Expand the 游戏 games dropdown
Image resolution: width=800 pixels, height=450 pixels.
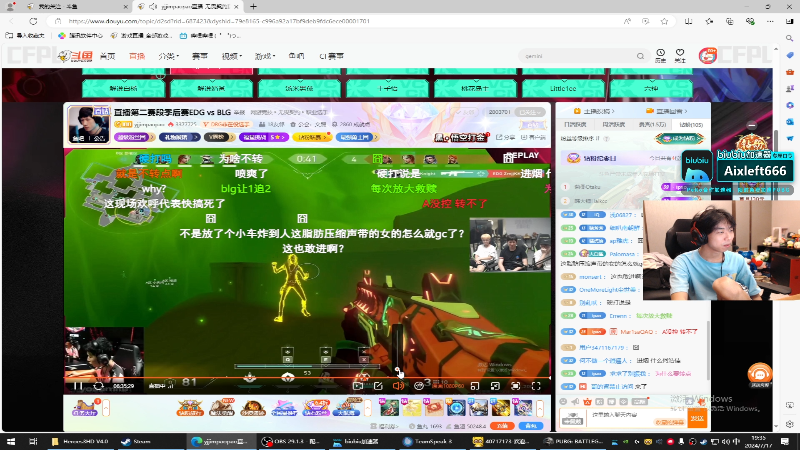tap(265, 56)
